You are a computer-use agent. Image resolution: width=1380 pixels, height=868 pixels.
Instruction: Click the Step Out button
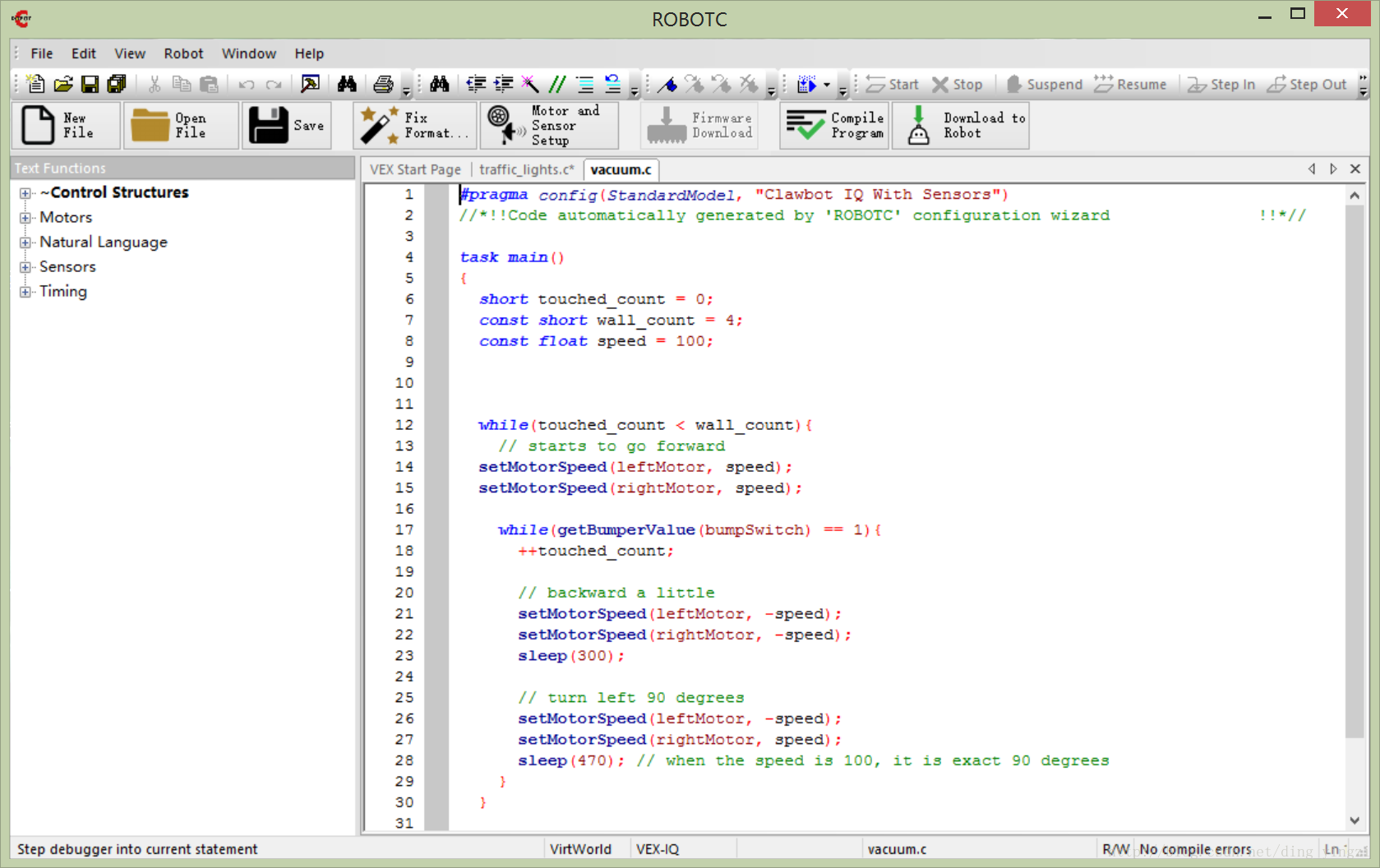[x=1307, y=84]
